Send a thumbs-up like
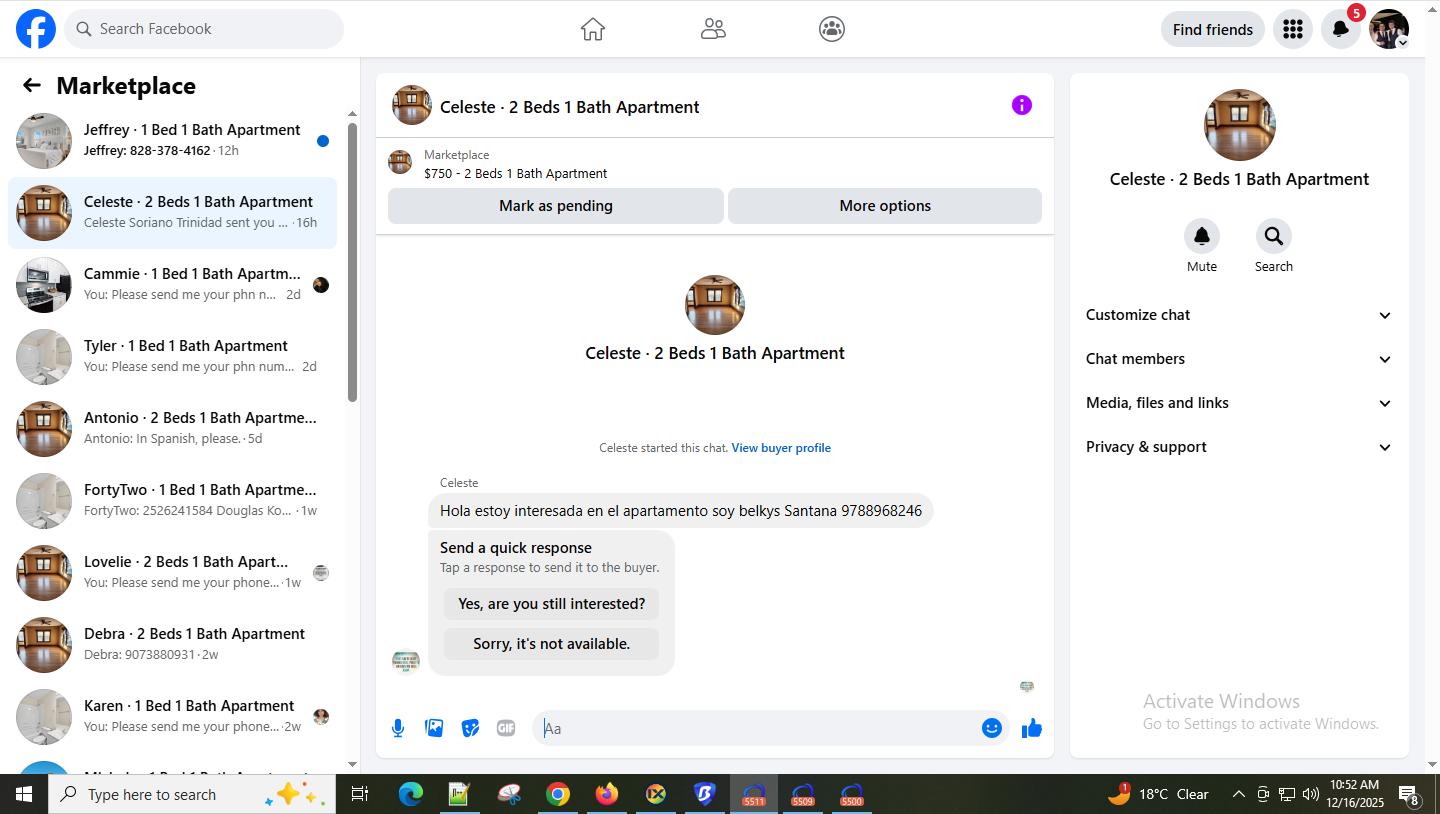The image size is (1440, 814). coord(1032,728)
